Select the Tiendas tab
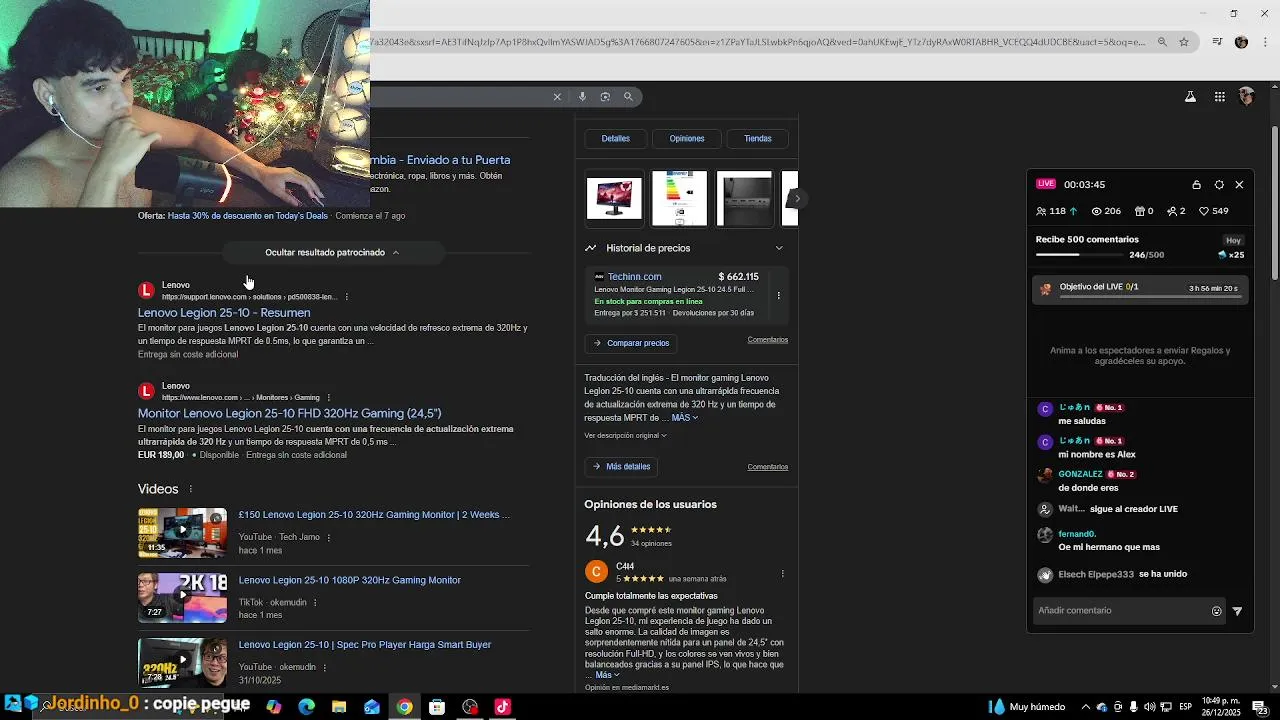 point(757,139)
